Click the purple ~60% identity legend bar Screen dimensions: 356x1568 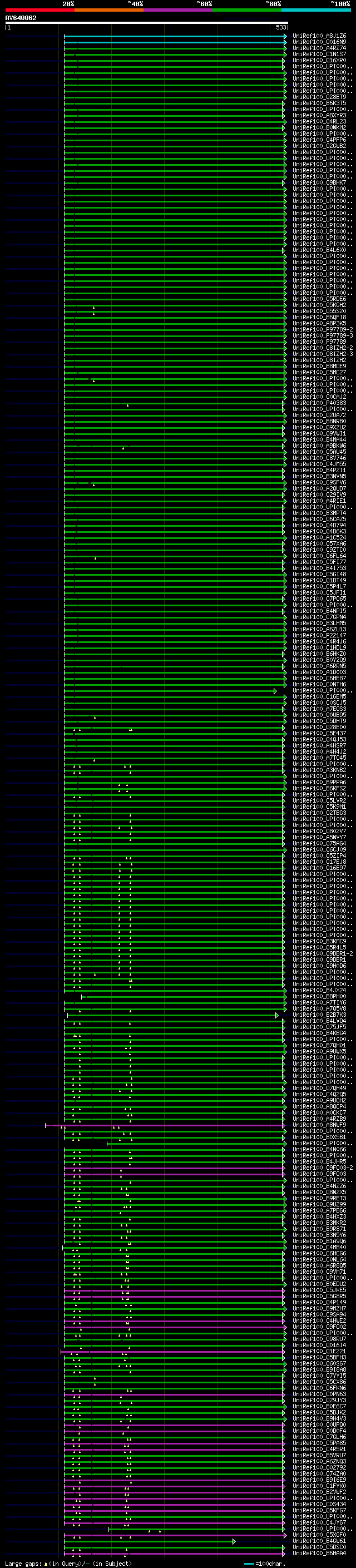click(x=177, y=10)
